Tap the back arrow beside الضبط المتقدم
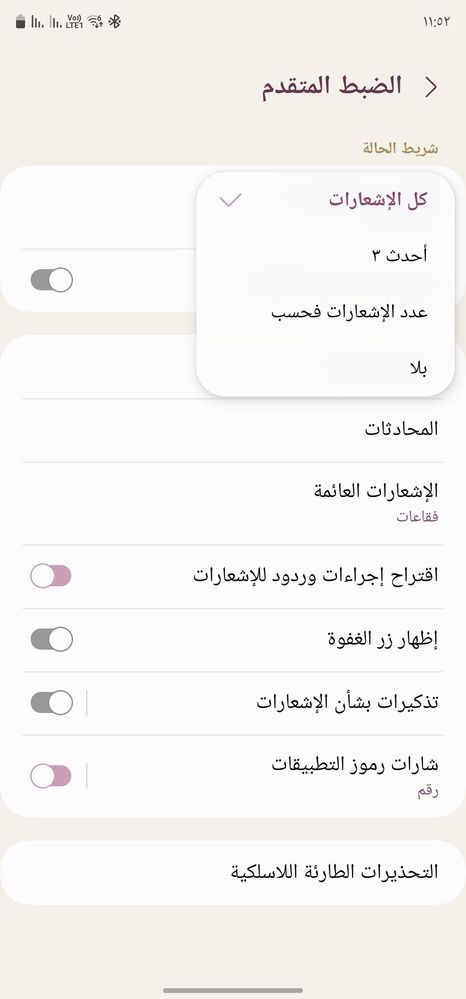Image resolution: width=466 pixels, height=999 pixels. tap(431, 87)
